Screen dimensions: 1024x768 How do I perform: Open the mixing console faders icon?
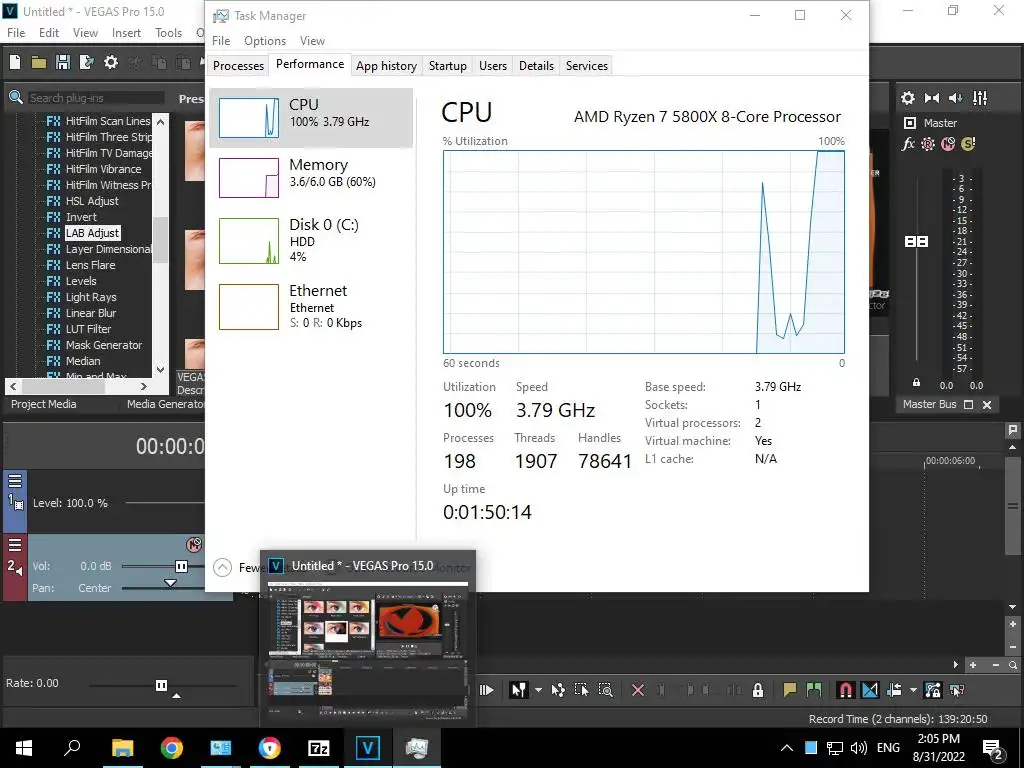click(x=980, y=98)
